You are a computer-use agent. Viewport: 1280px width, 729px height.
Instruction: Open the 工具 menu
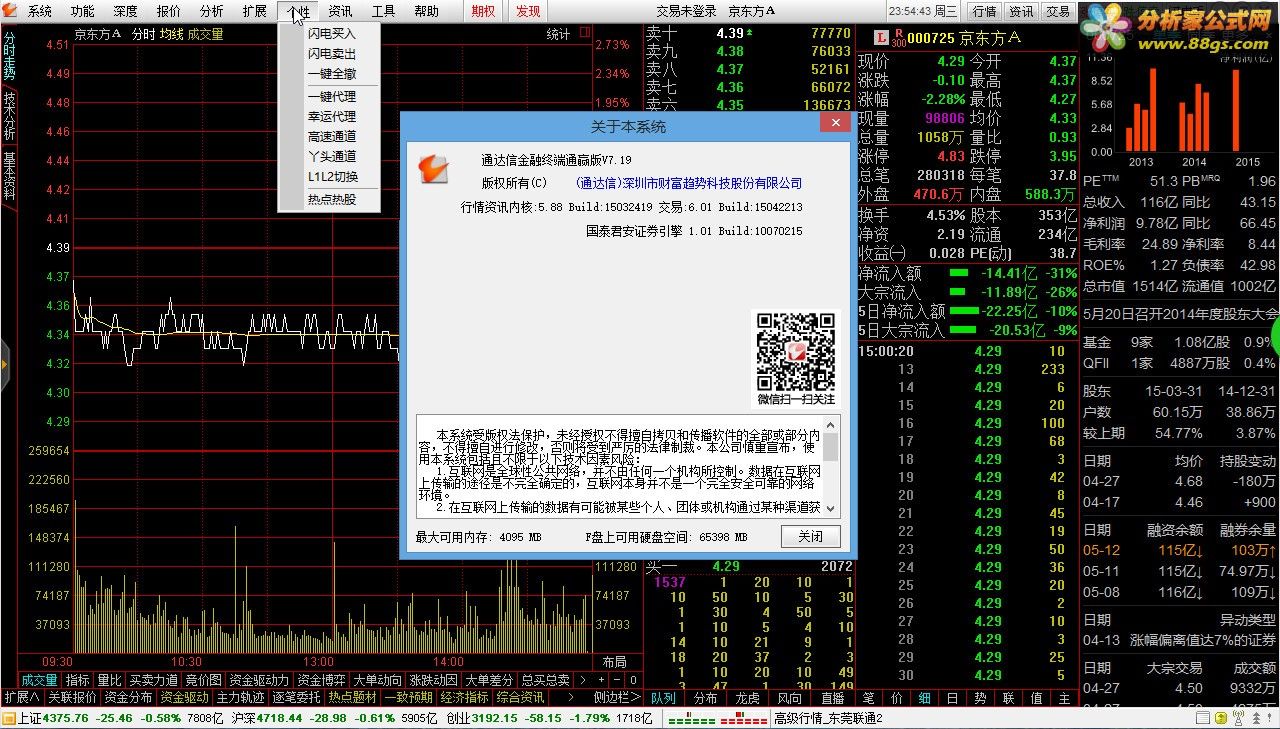383,12
